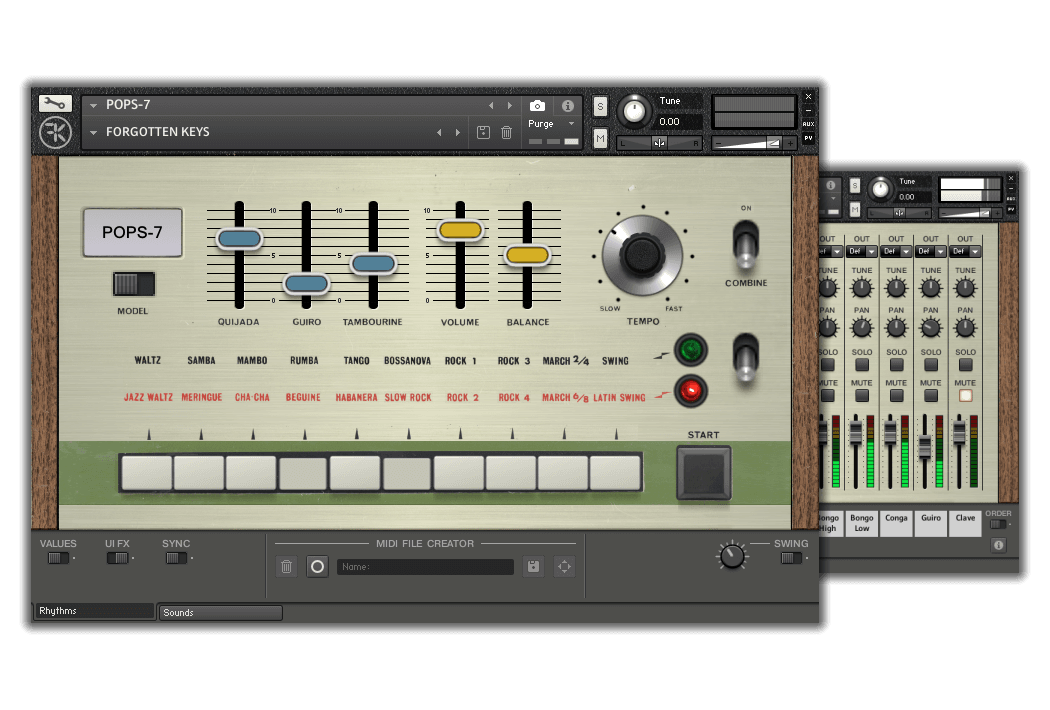Toggle the MODEL switch

(133, 284)
